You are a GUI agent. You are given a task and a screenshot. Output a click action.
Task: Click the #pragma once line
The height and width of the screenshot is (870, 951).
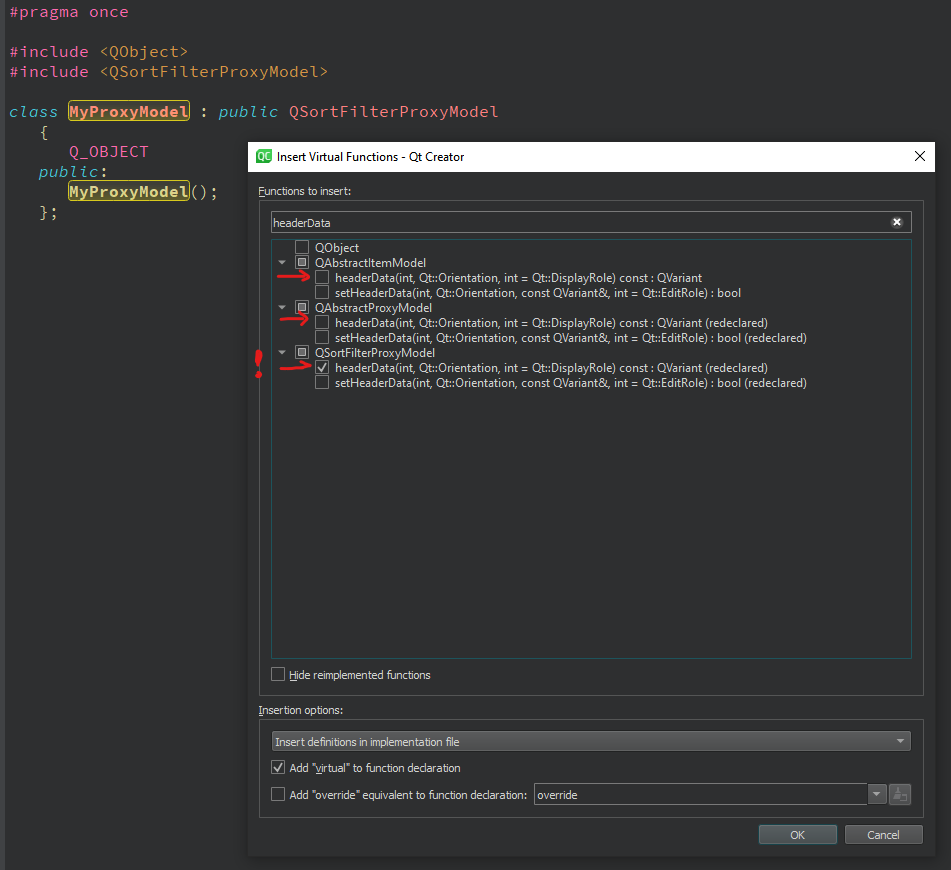coord(69,12)
